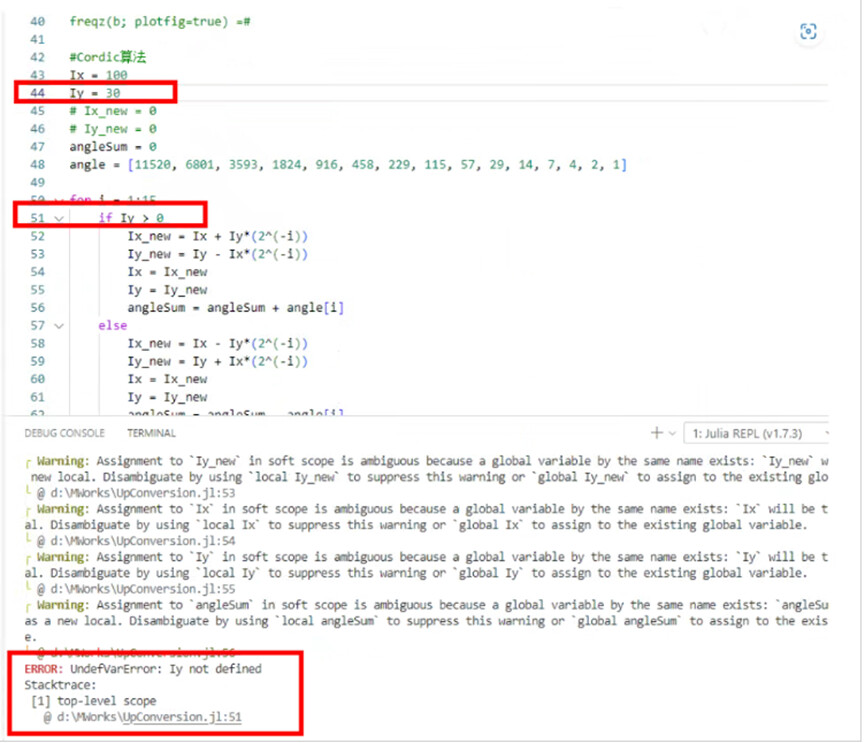Click line number 48 in the gutter
This screenshot has height=743, width=865.
[x=37, y=164]
